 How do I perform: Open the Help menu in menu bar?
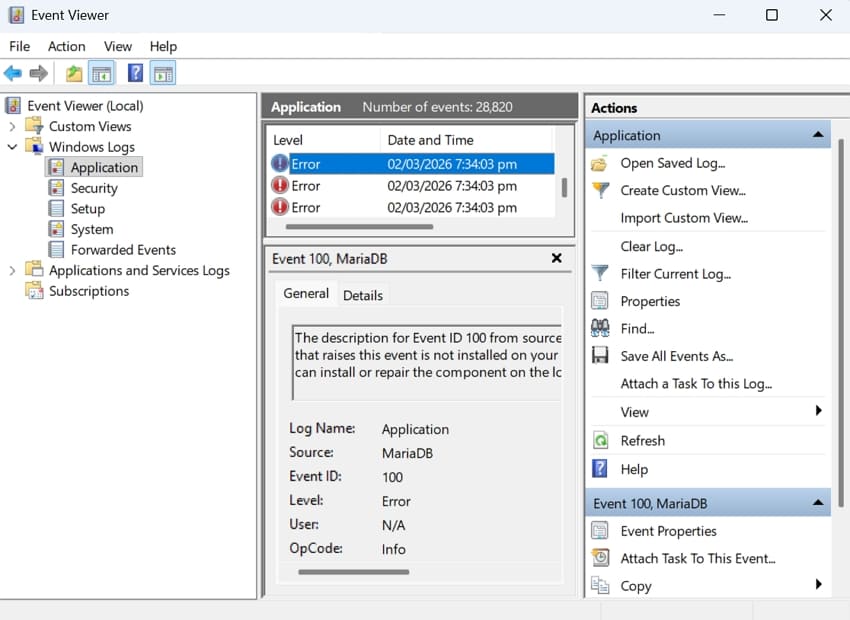pyautogui.click(x=163, y=46)
